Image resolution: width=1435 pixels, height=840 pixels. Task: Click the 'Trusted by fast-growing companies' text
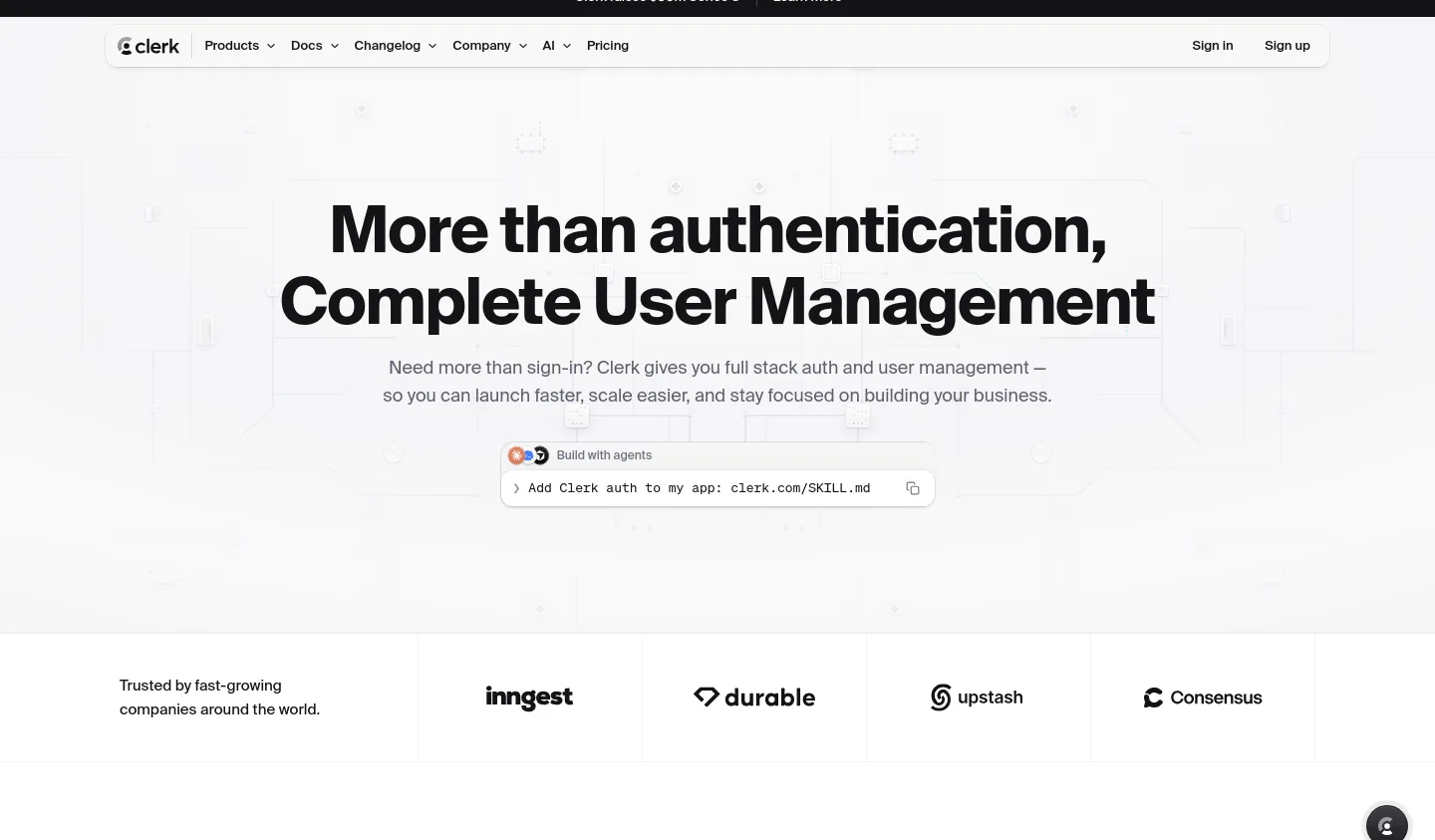pos(219,698)
